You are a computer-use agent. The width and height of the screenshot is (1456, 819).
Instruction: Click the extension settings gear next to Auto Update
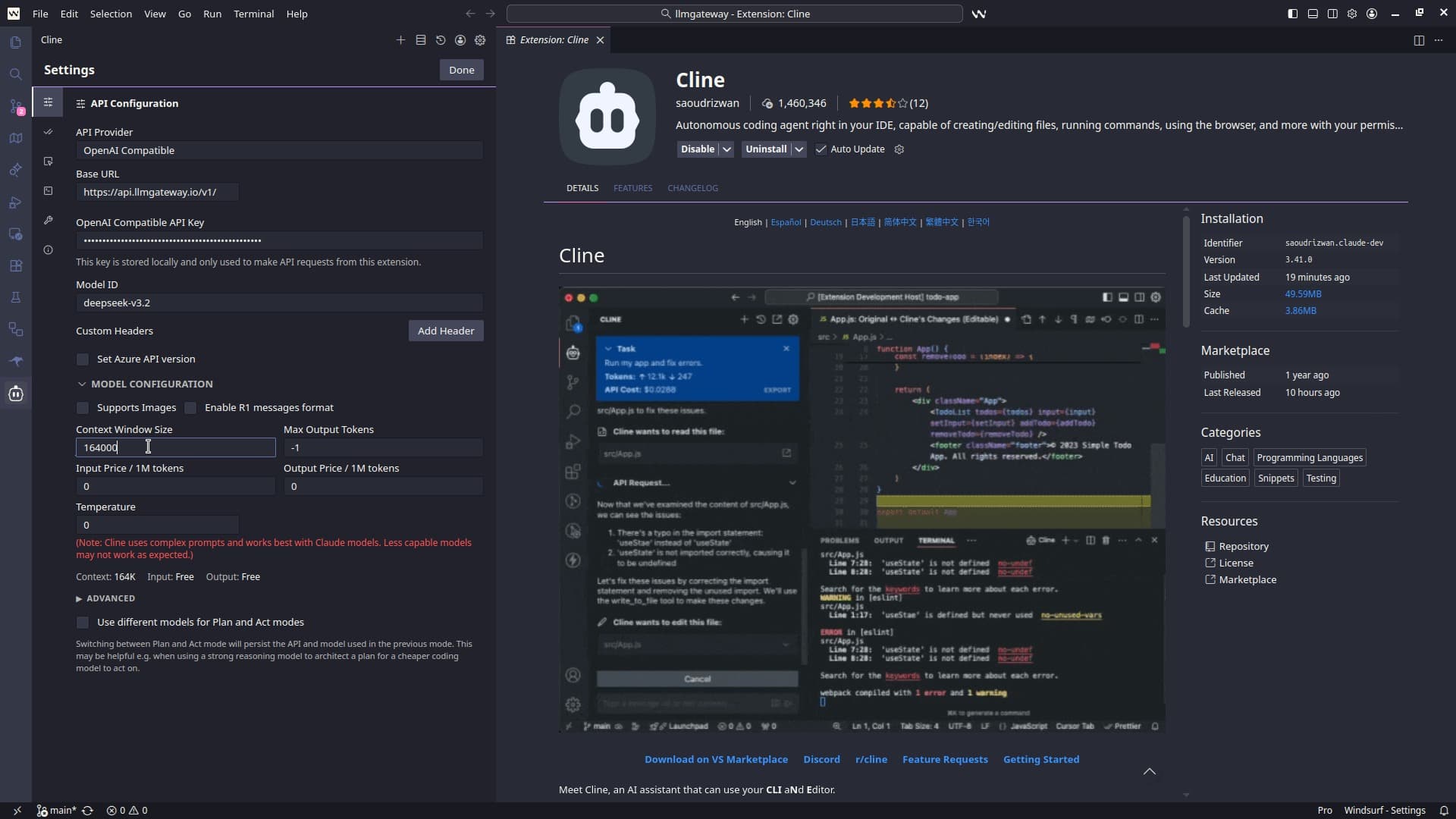[x=899, y=149]
